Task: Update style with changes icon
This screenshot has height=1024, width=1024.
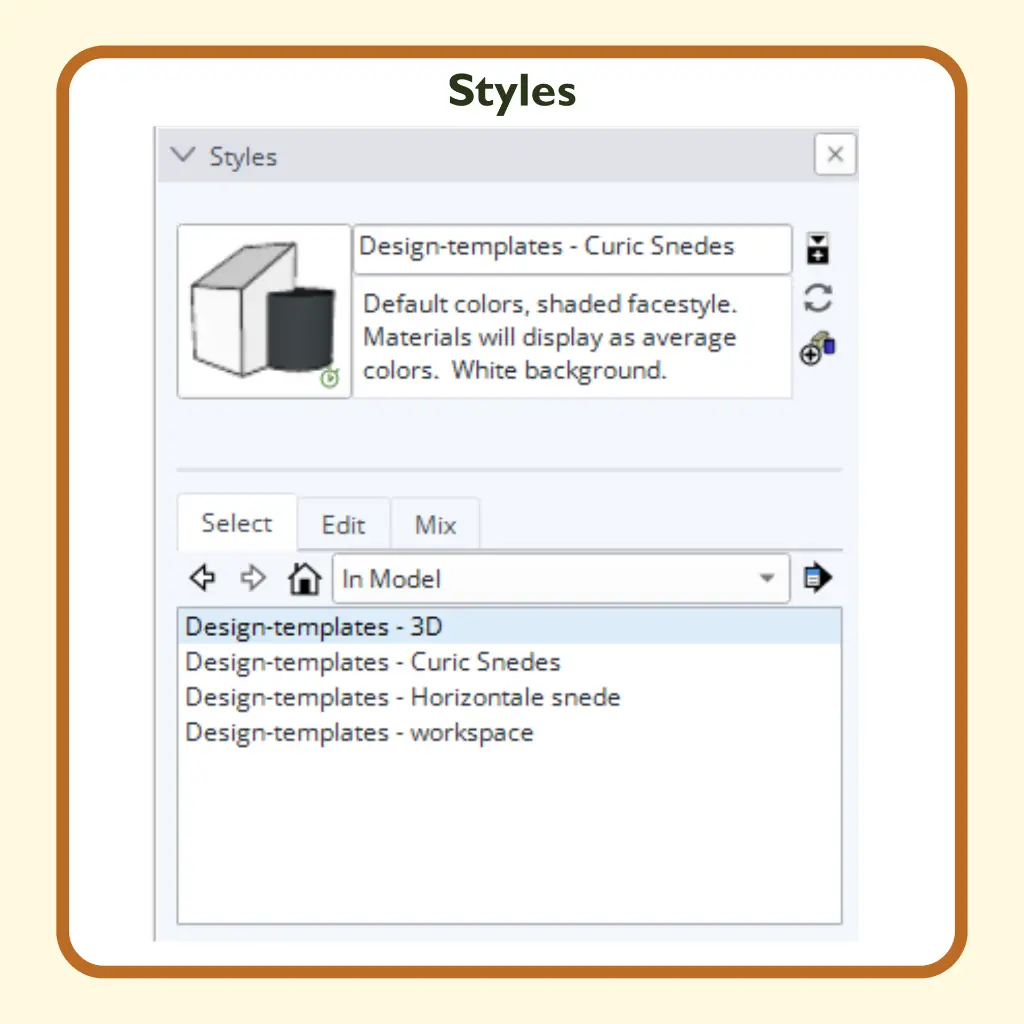Action: pos(817,298)
